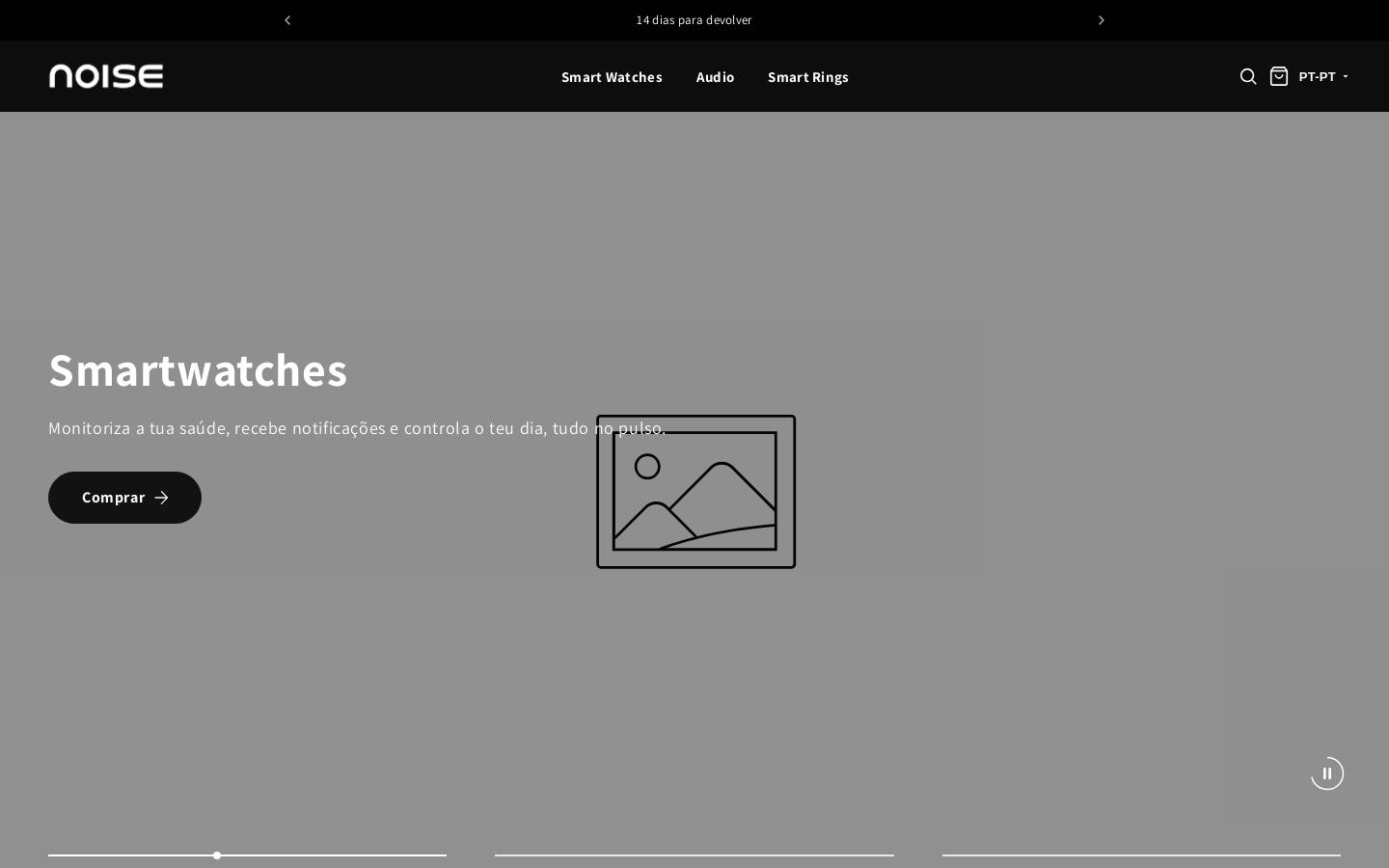
Task: Show next announcement with right chevron
Action: tap(1102, 20)
